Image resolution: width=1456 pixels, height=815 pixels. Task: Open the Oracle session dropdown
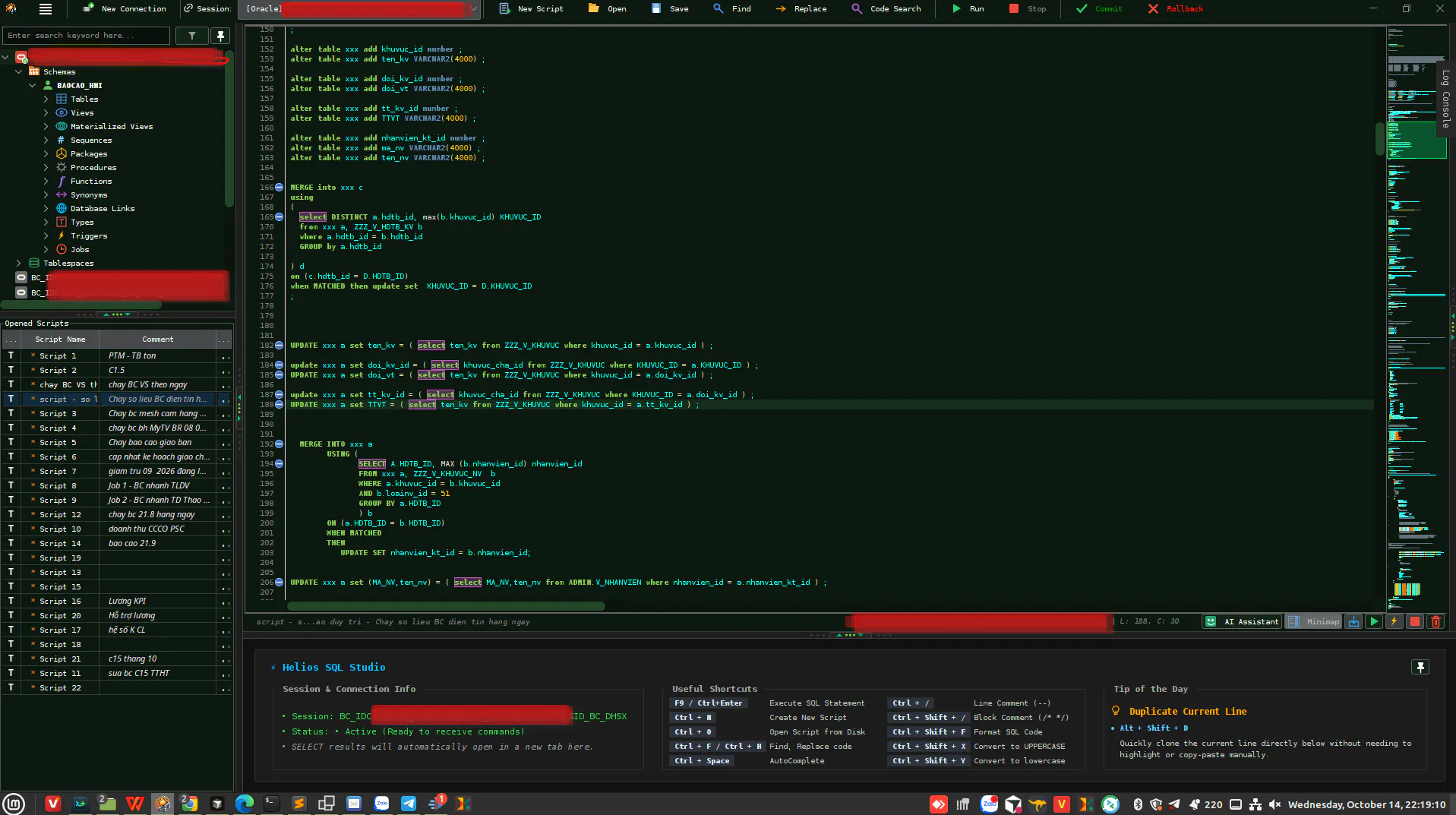pos(361,9)
